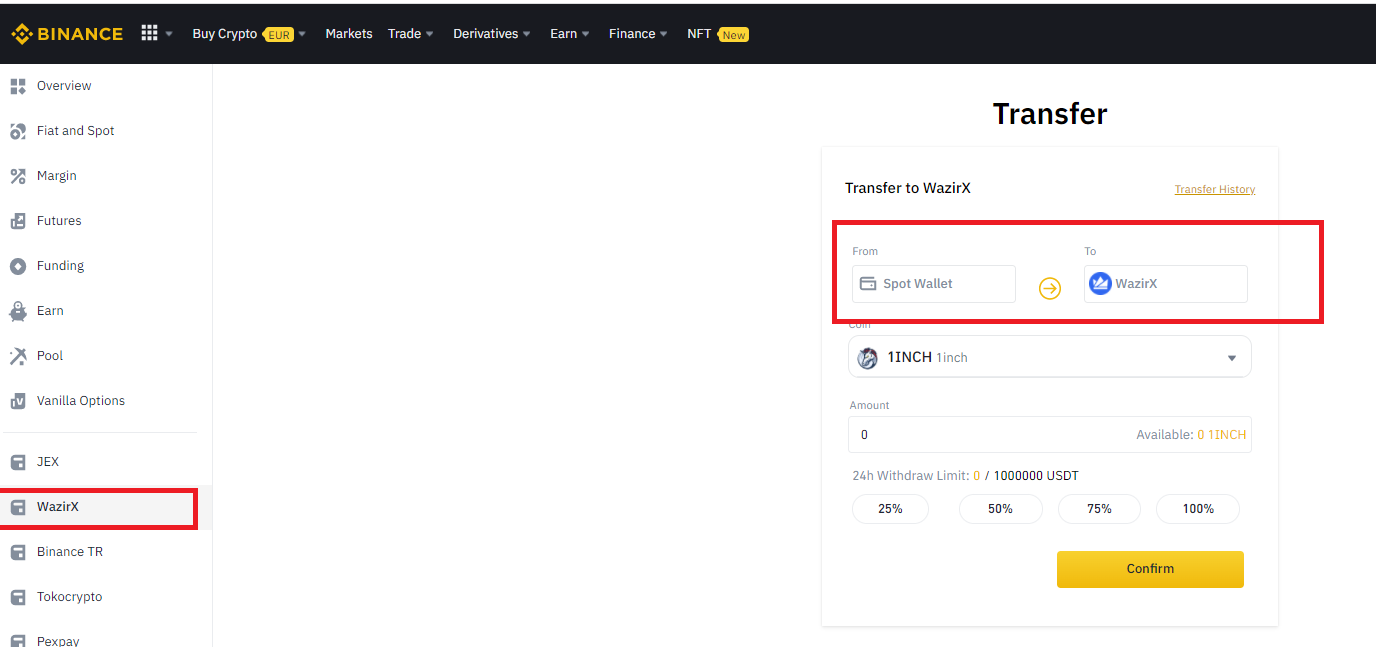This screenshot has width=1376, height=647.
Task: Open the apps grid menu icon
Action: point(149,33)
